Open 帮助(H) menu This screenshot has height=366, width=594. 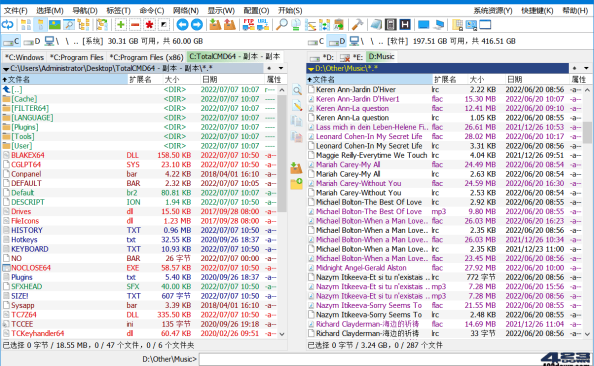click(575, 11)
